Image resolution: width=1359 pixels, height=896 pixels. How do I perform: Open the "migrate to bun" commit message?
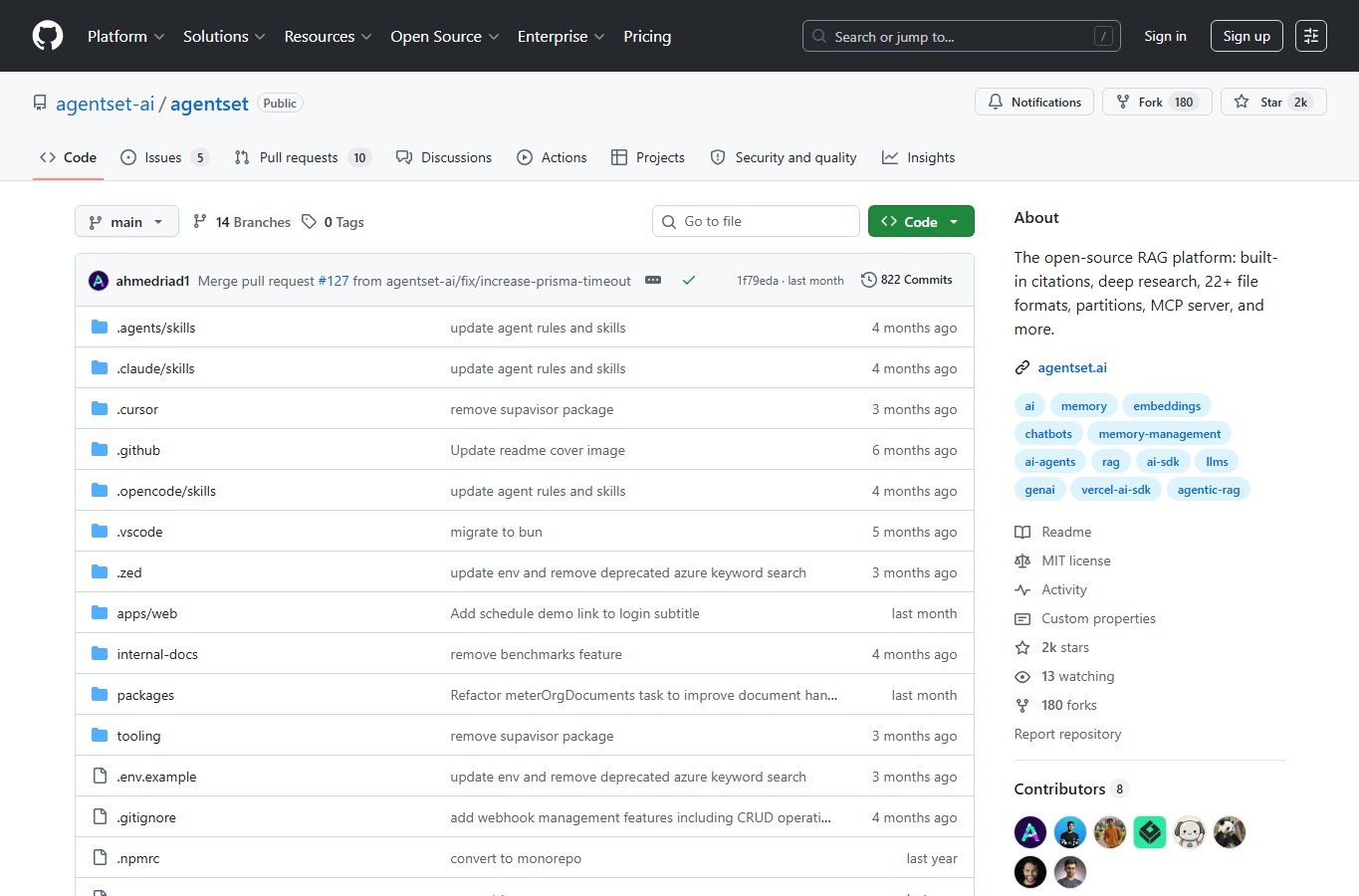pyautogui.click(x=496, y=532)
